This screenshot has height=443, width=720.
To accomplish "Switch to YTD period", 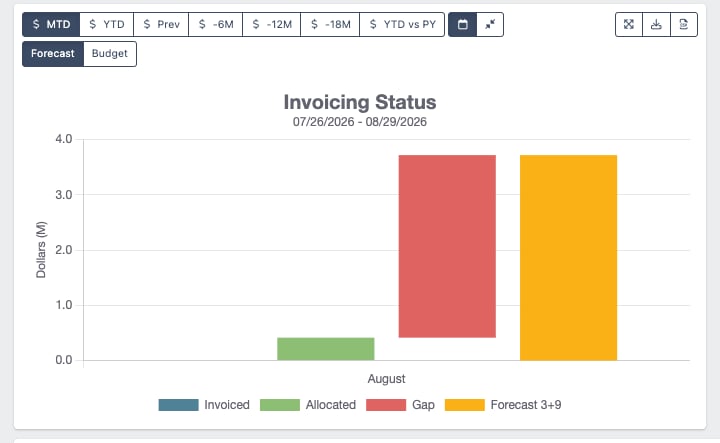I will [107, 24].
